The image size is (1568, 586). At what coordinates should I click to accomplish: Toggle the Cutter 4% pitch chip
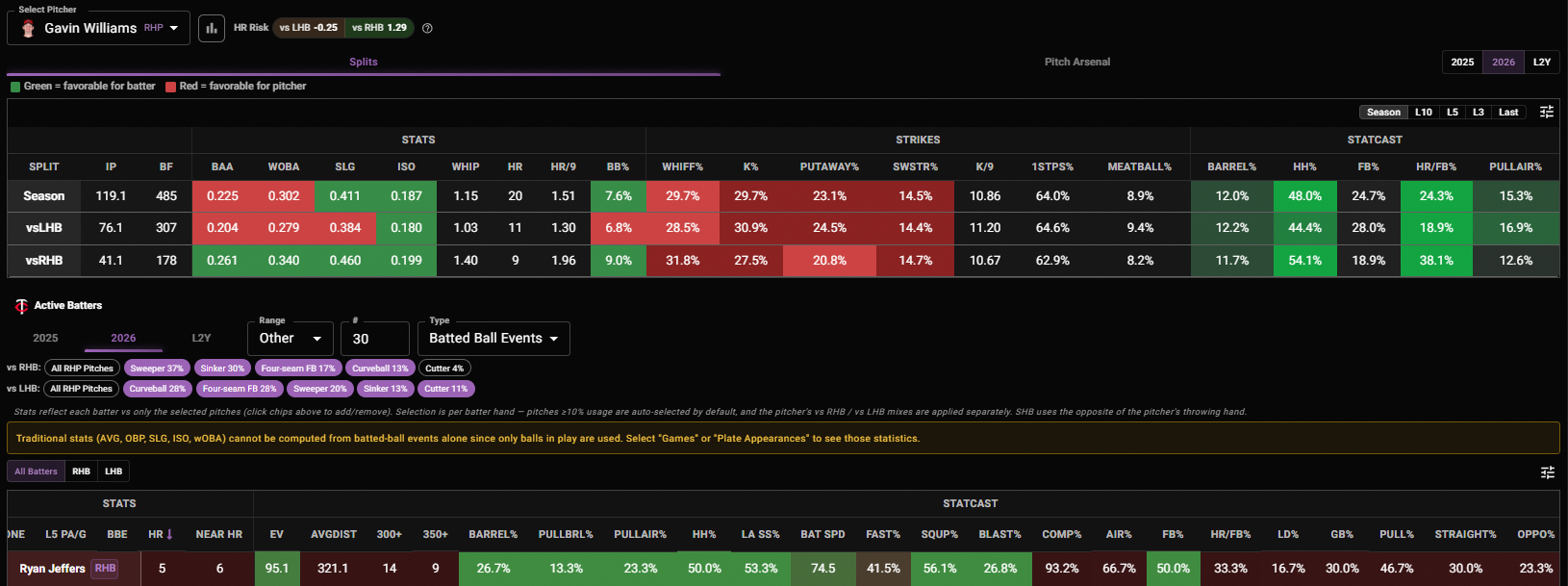(444, 368)
